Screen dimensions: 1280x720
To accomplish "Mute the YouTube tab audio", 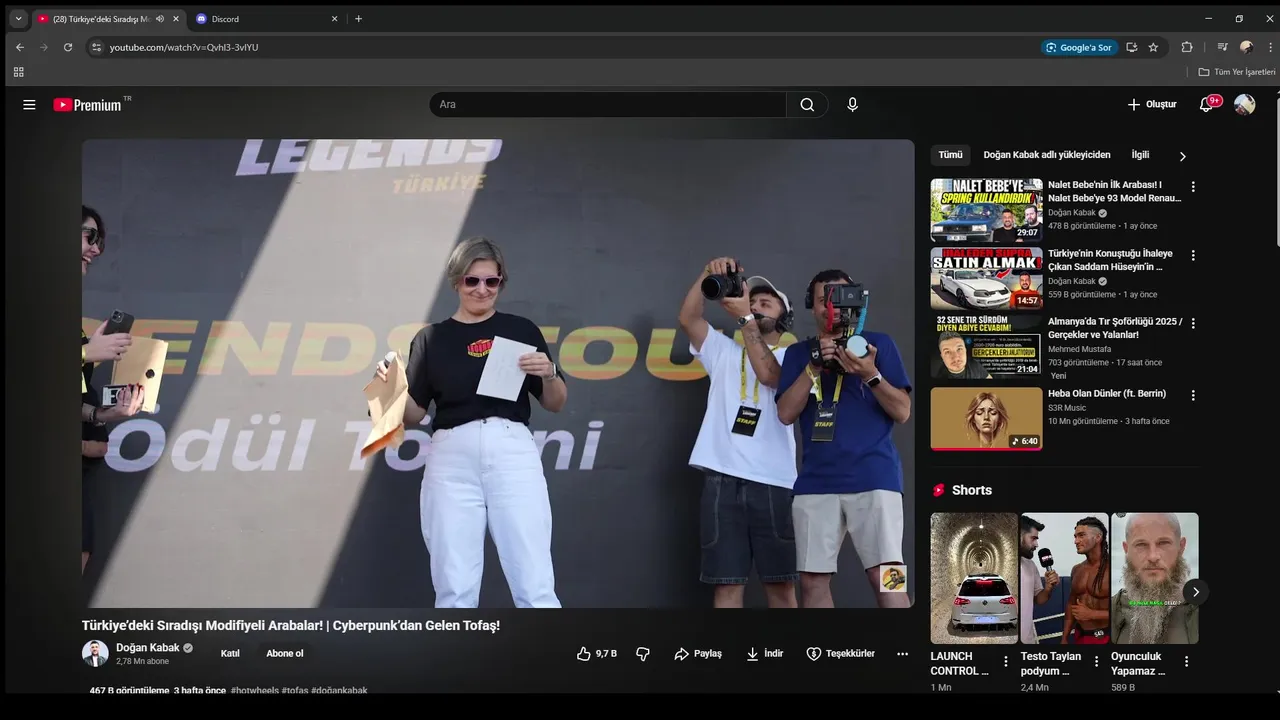I will pos(160,19).
